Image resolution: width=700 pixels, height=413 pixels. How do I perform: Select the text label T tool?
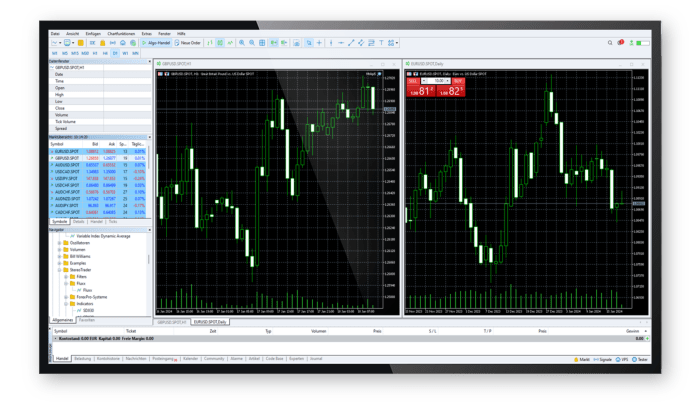click(381, 43)
